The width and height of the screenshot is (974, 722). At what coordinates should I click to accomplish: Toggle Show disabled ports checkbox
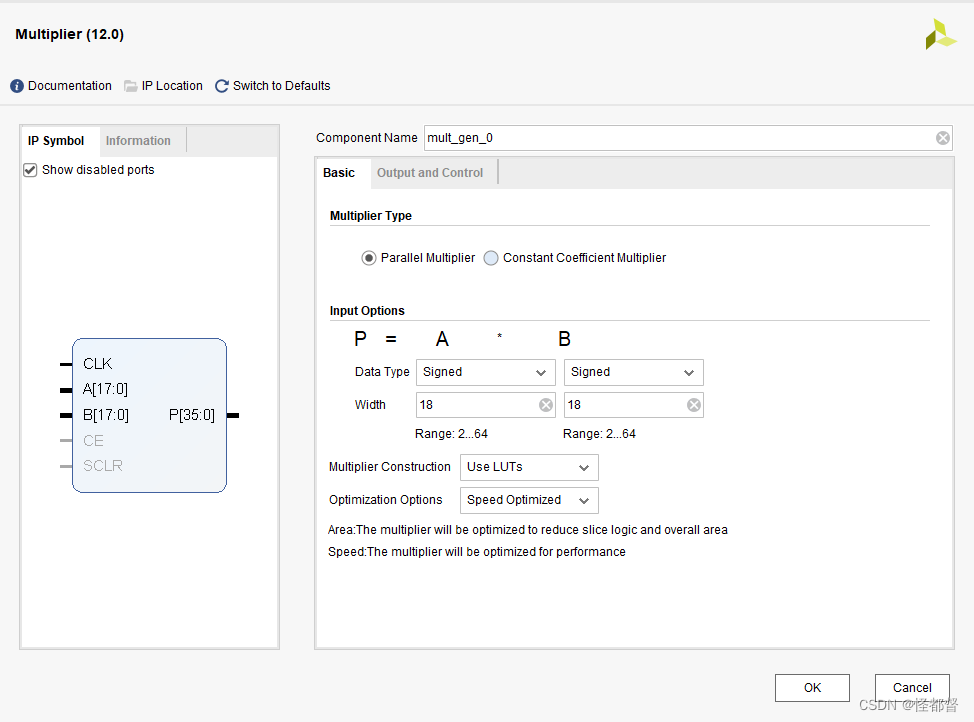point(30,170)
